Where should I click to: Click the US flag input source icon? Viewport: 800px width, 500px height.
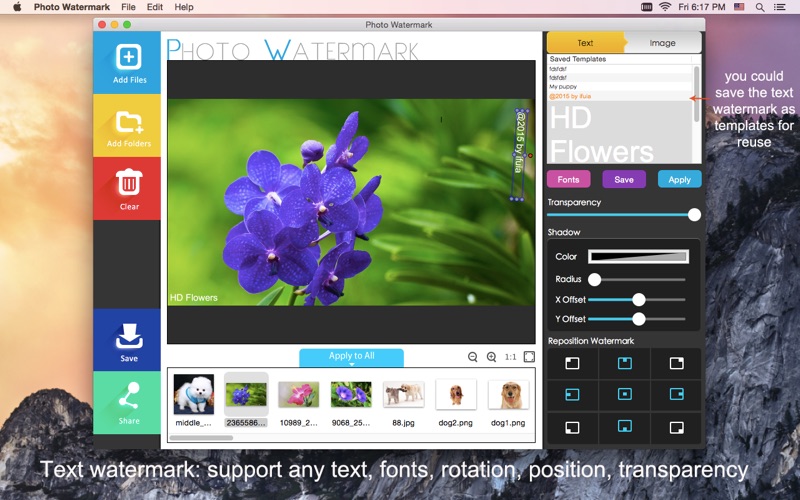click(739, 7)
